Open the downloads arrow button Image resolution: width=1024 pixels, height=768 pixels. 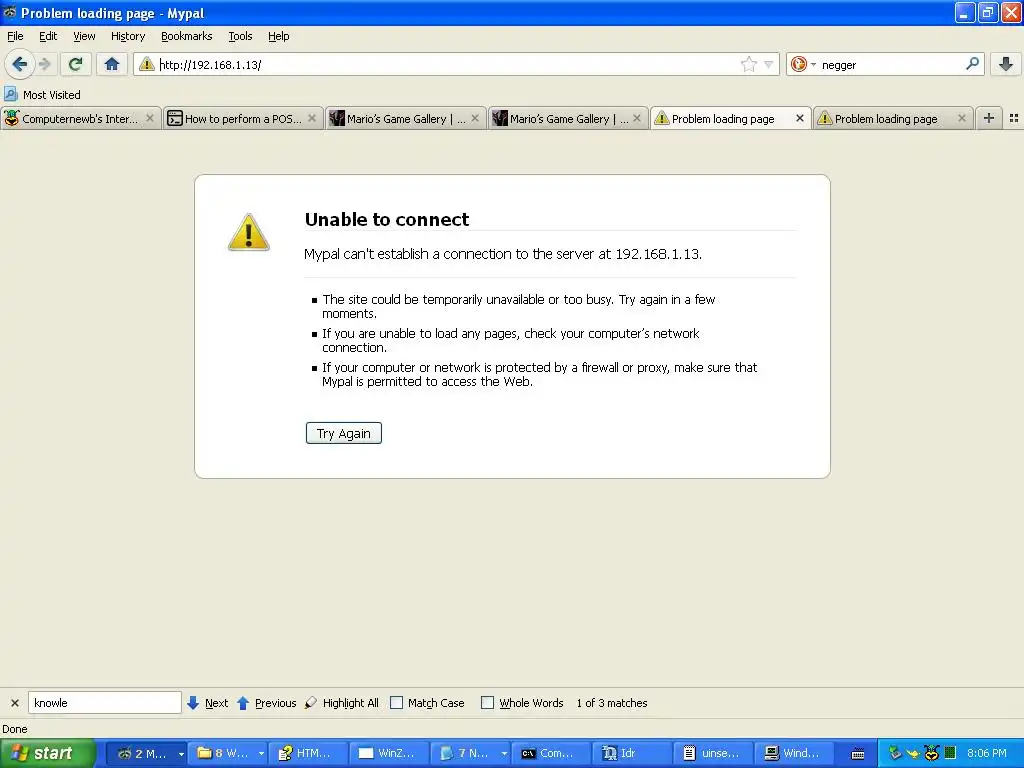1006,64
